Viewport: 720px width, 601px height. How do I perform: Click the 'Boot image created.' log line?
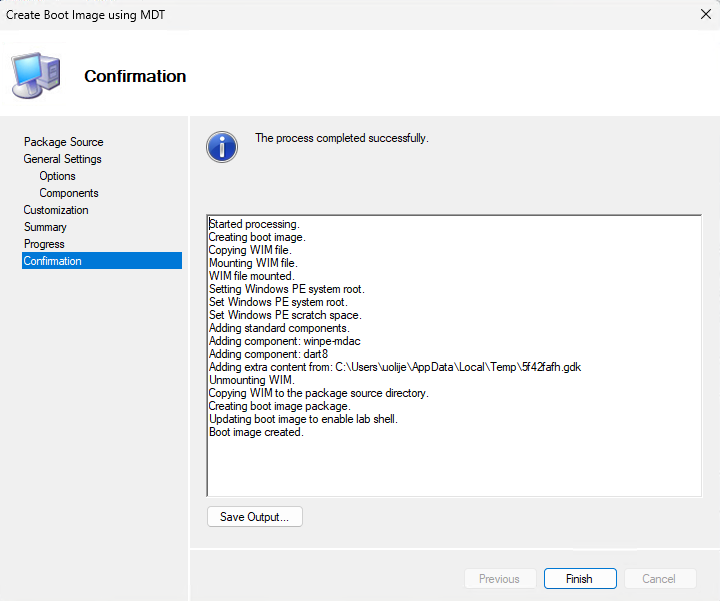click(x=256, y=433)
